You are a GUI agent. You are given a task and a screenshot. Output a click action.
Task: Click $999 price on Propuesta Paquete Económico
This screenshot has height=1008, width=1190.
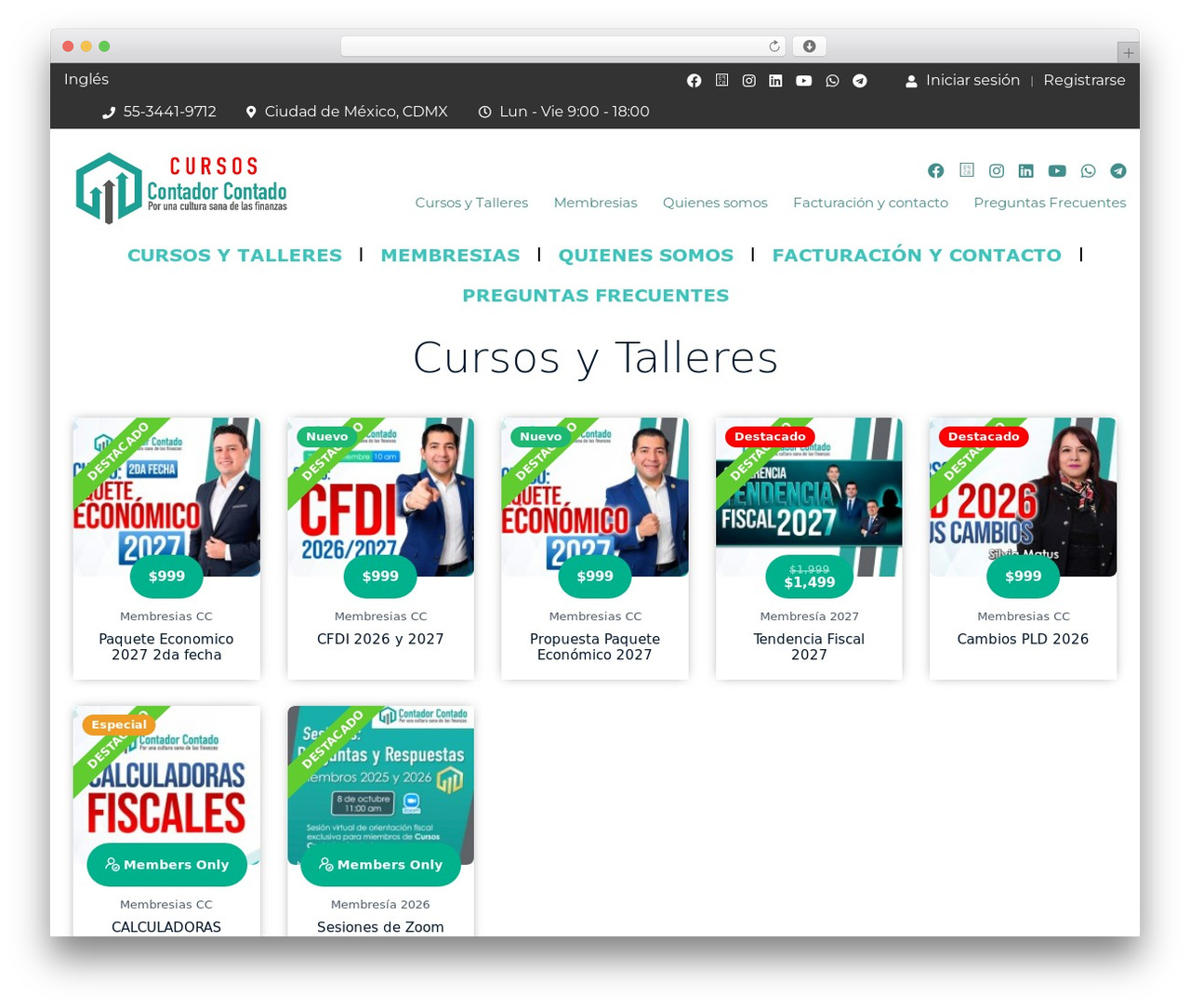point(595,577)
